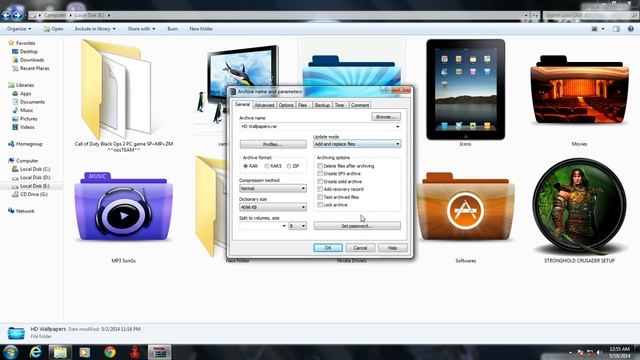The height and width of the screenshot is (360, 640).
Task: Click the Windows Start orb
Action: point(11,352)
